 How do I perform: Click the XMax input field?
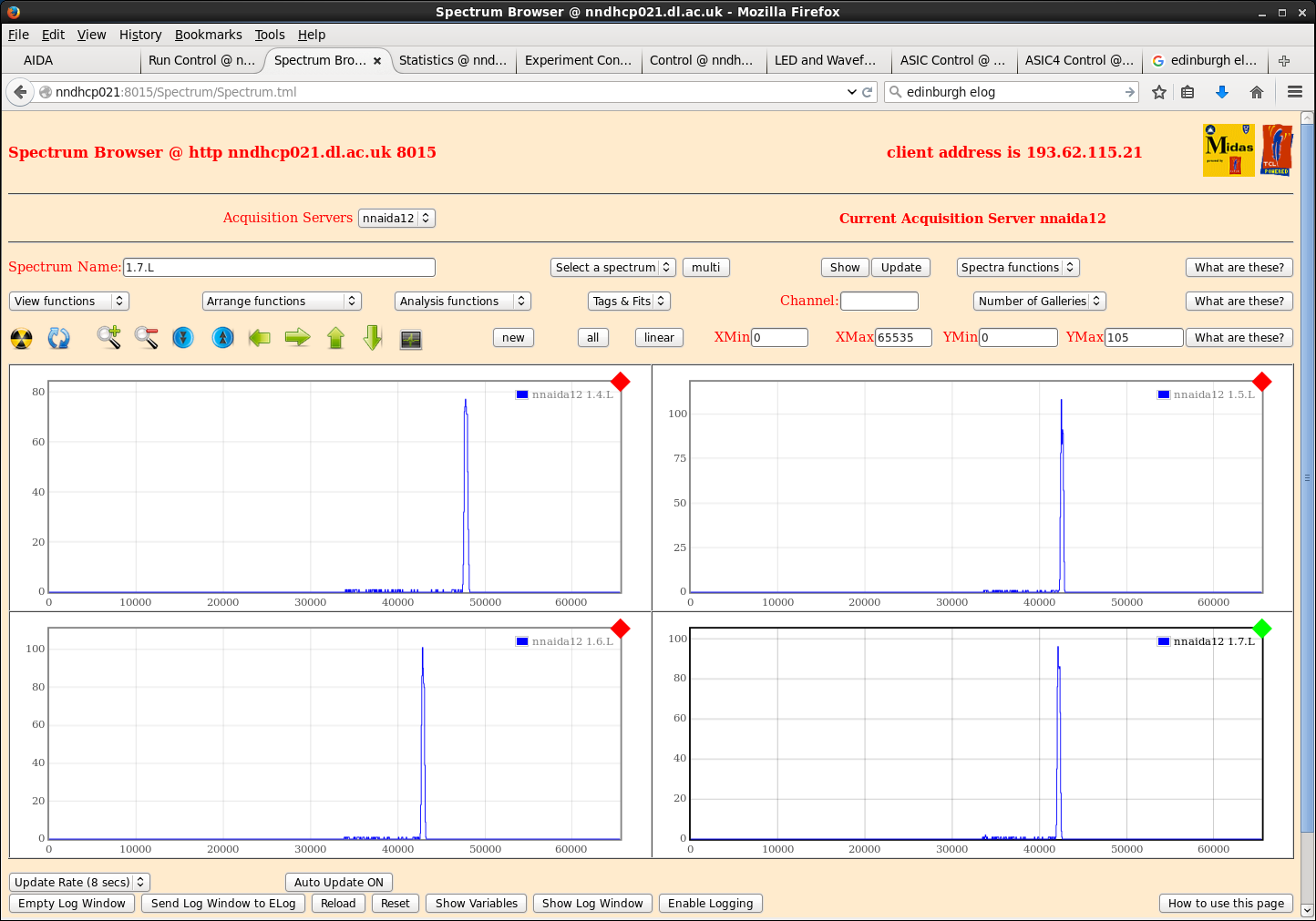coord(902,337)
